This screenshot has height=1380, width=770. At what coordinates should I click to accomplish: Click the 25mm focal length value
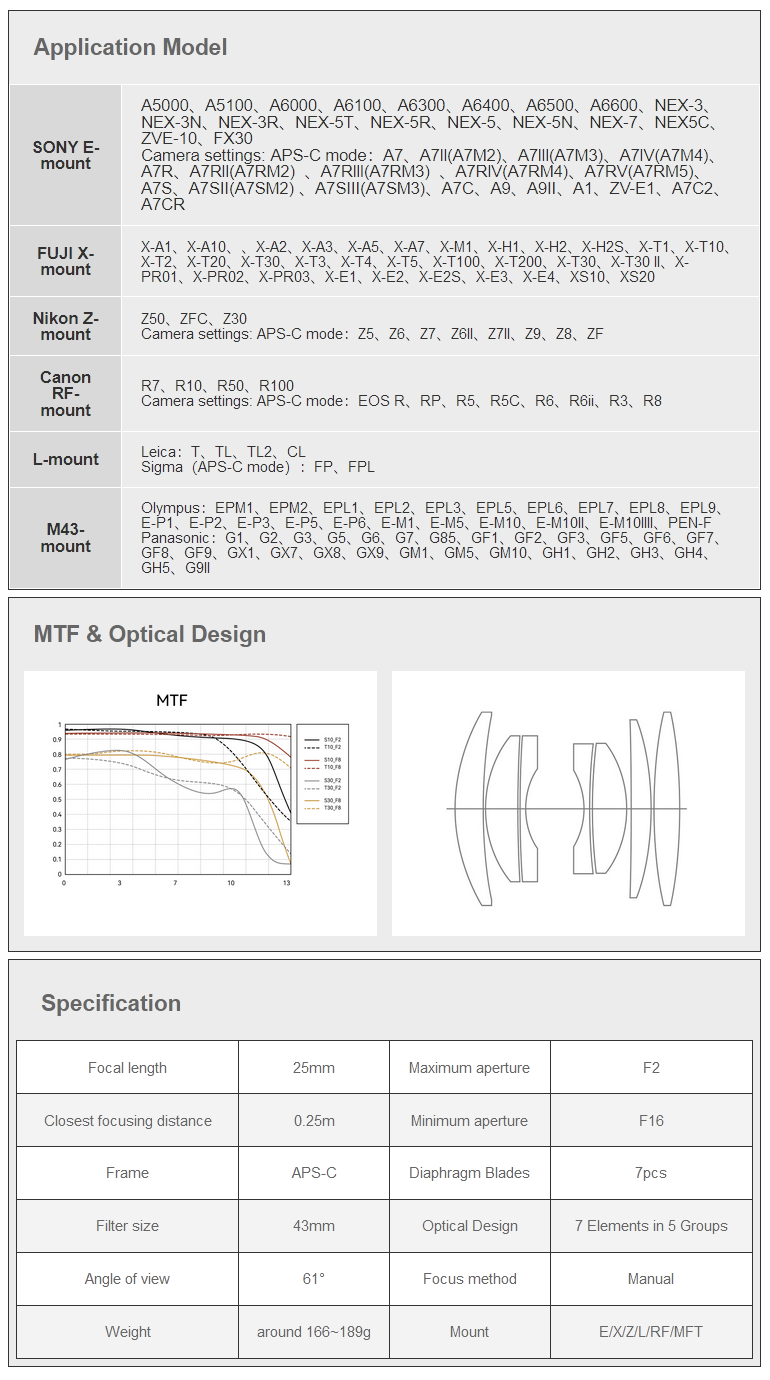[314, 1068]
